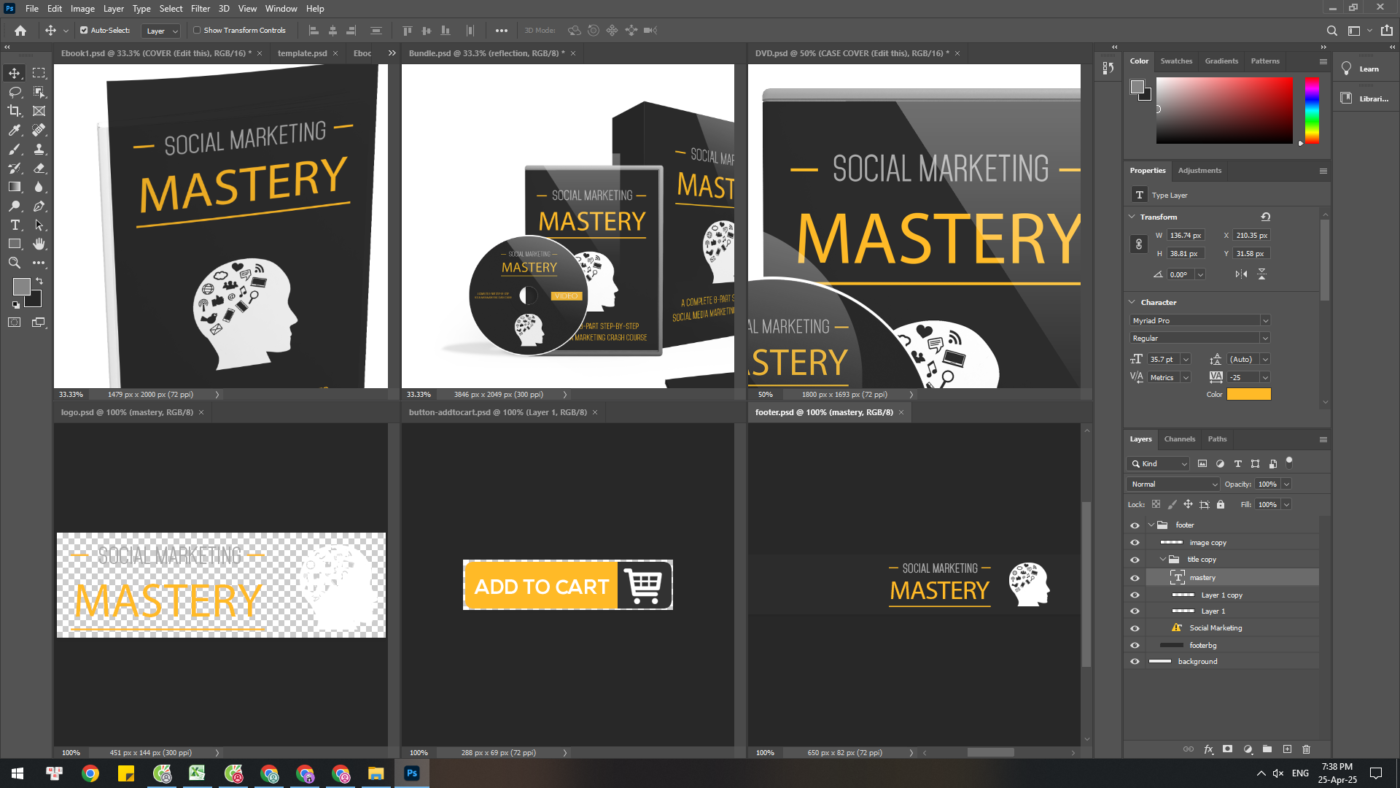
Task: Select the Object Selection tool
Action: pyautogui.click(x=39, y=92)
